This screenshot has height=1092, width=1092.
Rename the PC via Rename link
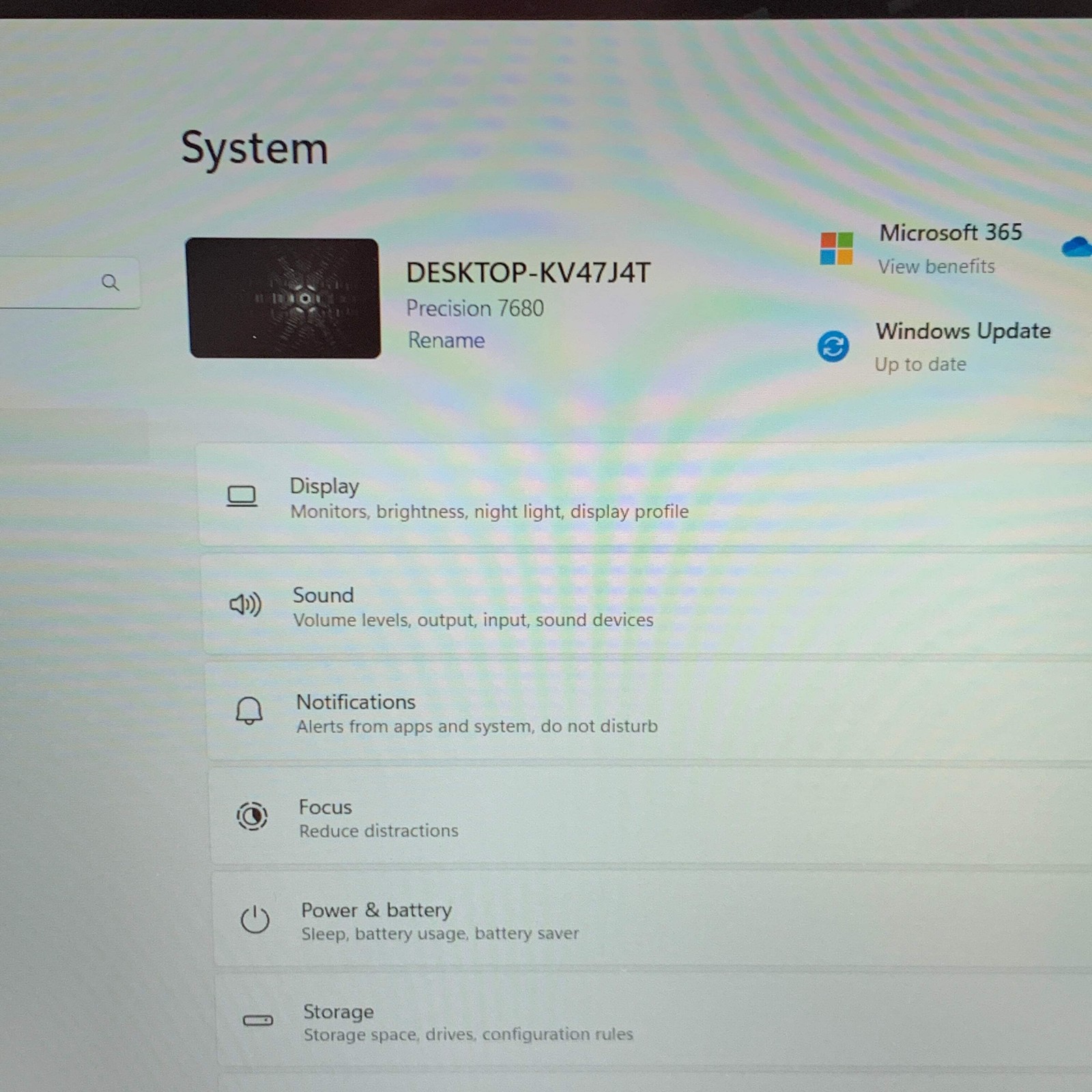(446, 340)
